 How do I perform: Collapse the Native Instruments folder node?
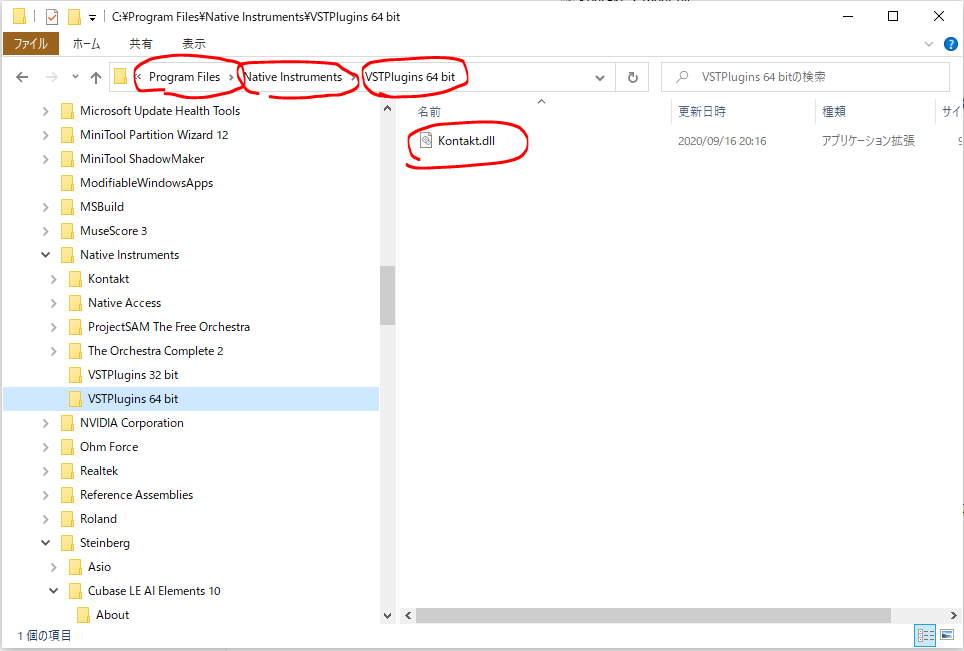point(45,255)
